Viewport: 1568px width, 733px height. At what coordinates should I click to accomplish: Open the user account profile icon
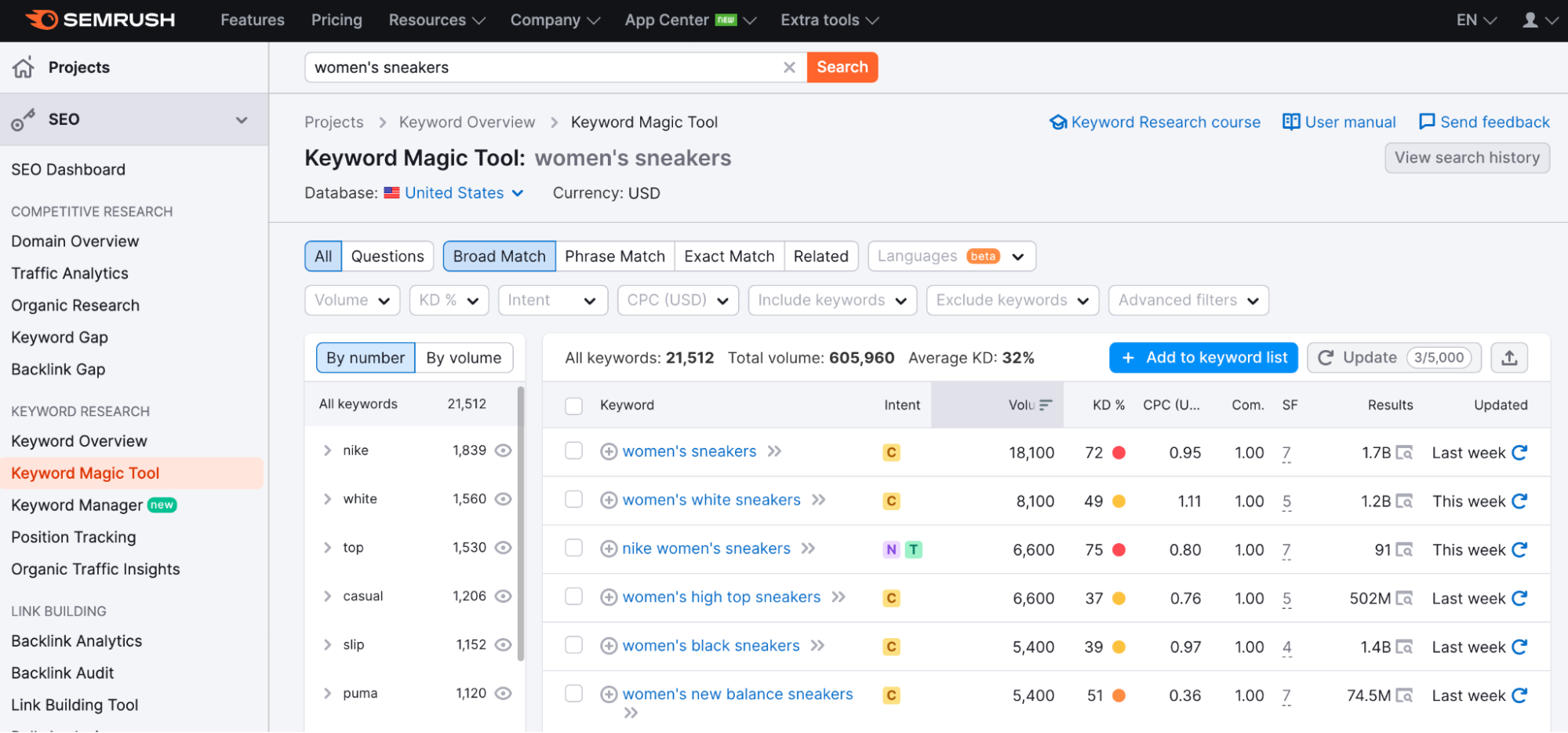pyautogui.click(x=1530, y=20)
